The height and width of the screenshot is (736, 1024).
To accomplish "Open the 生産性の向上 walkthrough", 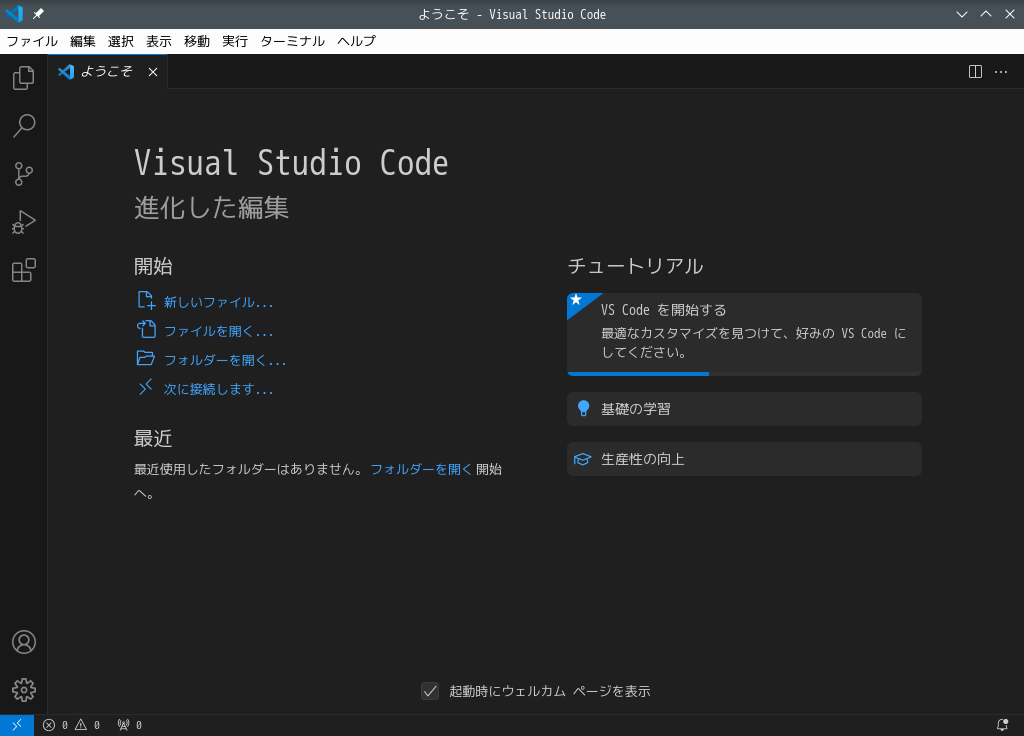I will [x=744, y=459].
